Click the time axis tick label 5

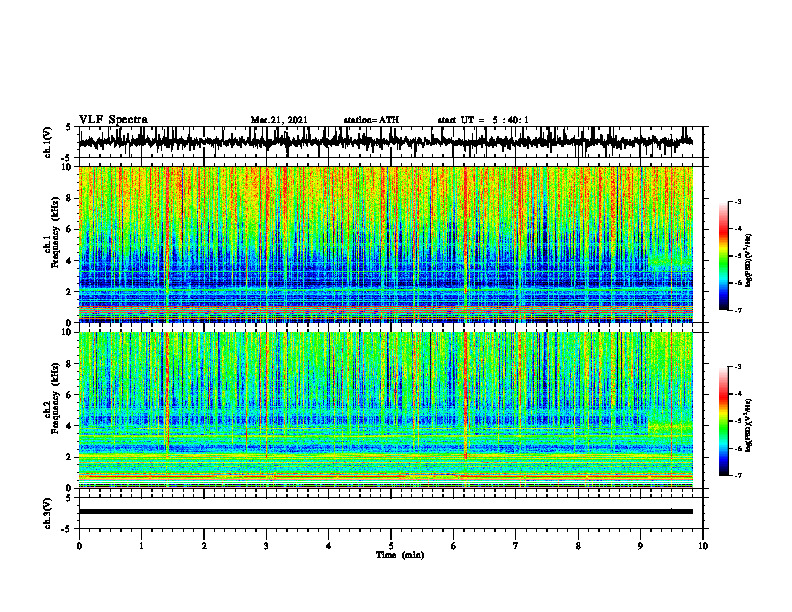pyautogui.click(x=391, y=546)
